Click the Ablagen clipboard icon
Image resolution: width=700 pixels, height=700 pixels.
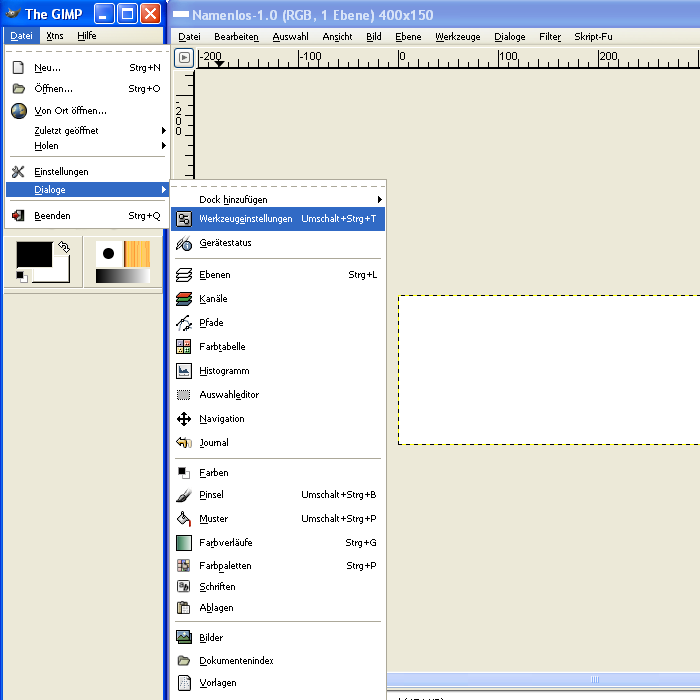pyautogui.click(x=183, y=608)
